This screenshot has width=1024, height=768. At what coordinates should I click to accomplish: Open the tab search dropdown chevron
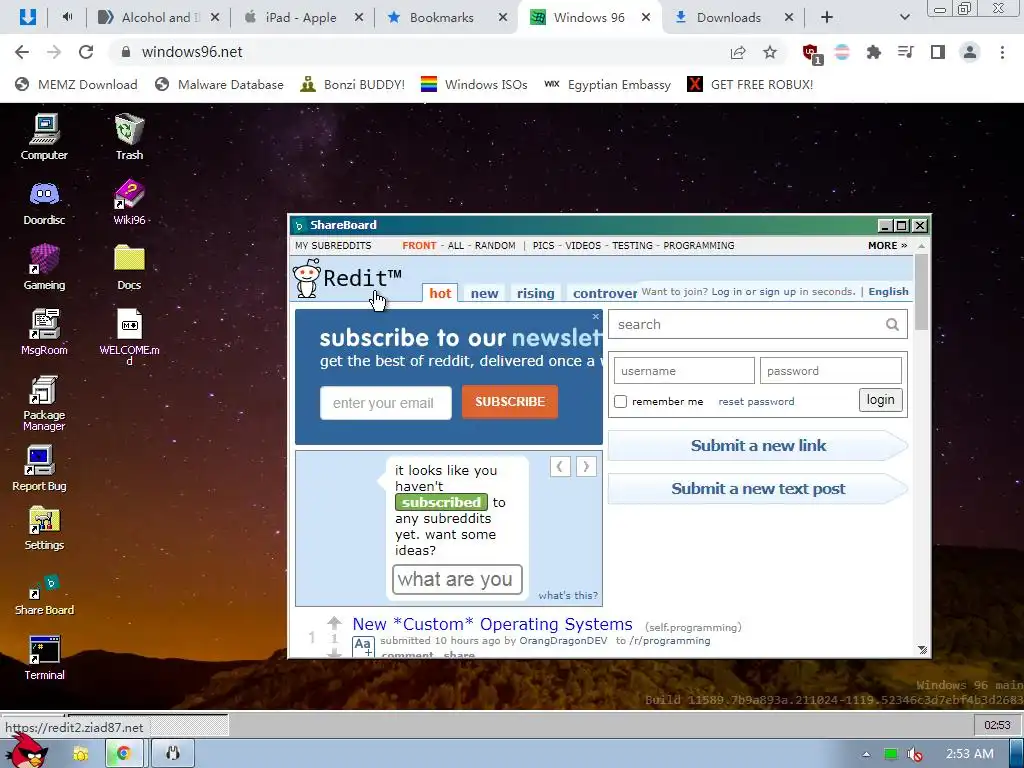pyautogui.click(x=904, y=18)
